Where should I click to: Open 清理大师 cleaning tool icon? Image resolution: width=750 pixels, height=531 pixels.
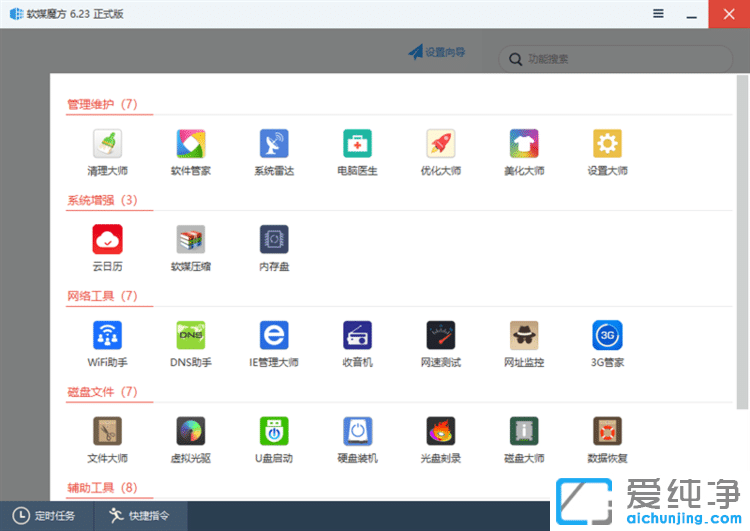pos(107,144)
